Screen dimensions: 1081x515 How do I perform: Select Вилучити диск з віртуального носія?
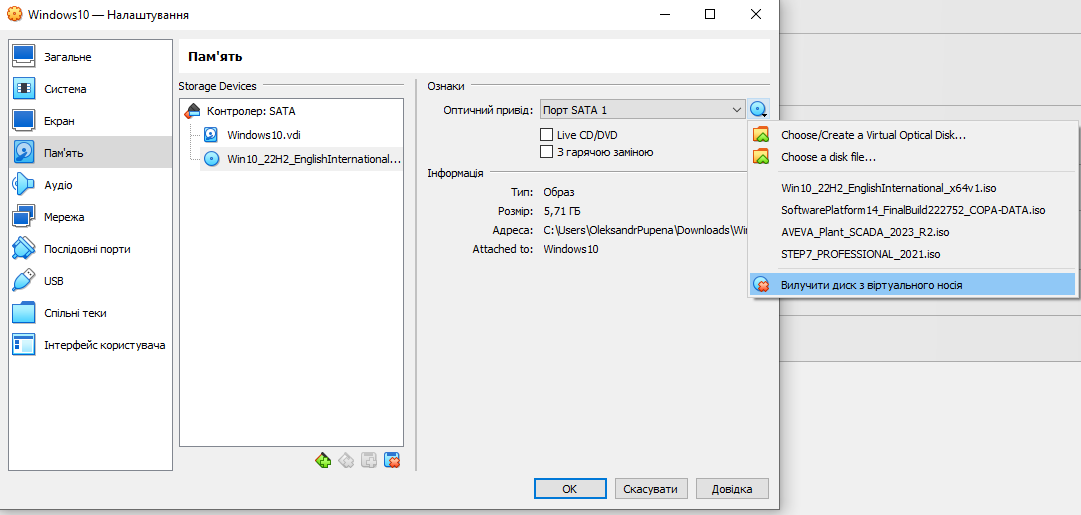pyautogui.click(x=912, y=284)
